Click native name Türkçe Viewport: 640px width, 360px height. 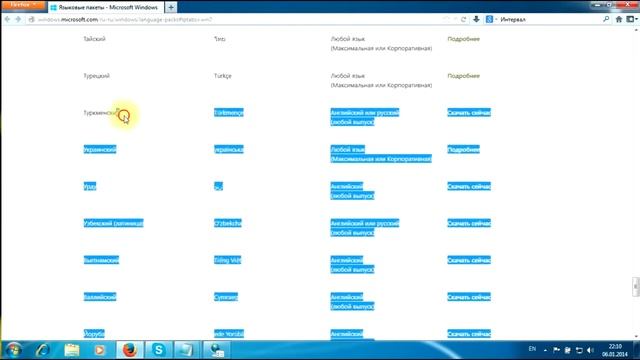pos(222,76)
